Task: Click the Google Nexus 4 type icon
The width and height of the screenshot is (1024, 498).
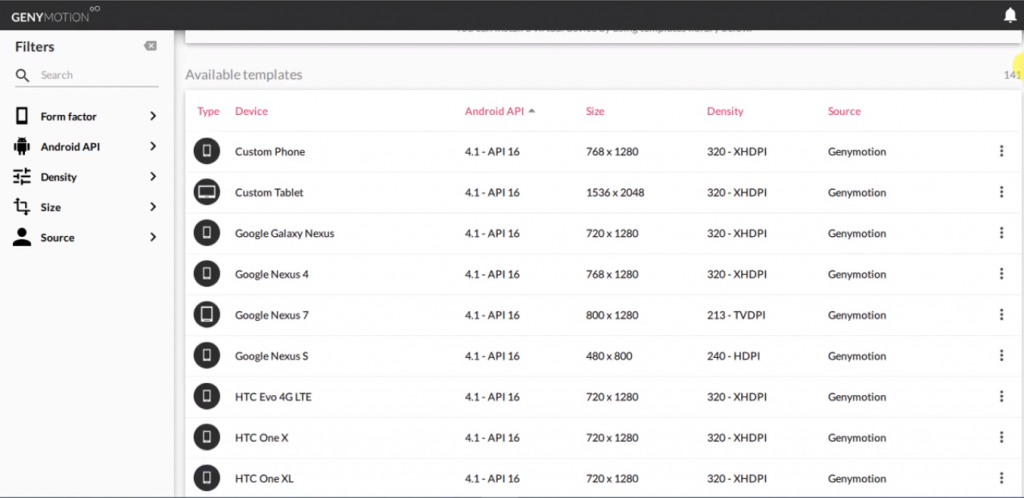Action: [x=207, y=274]
